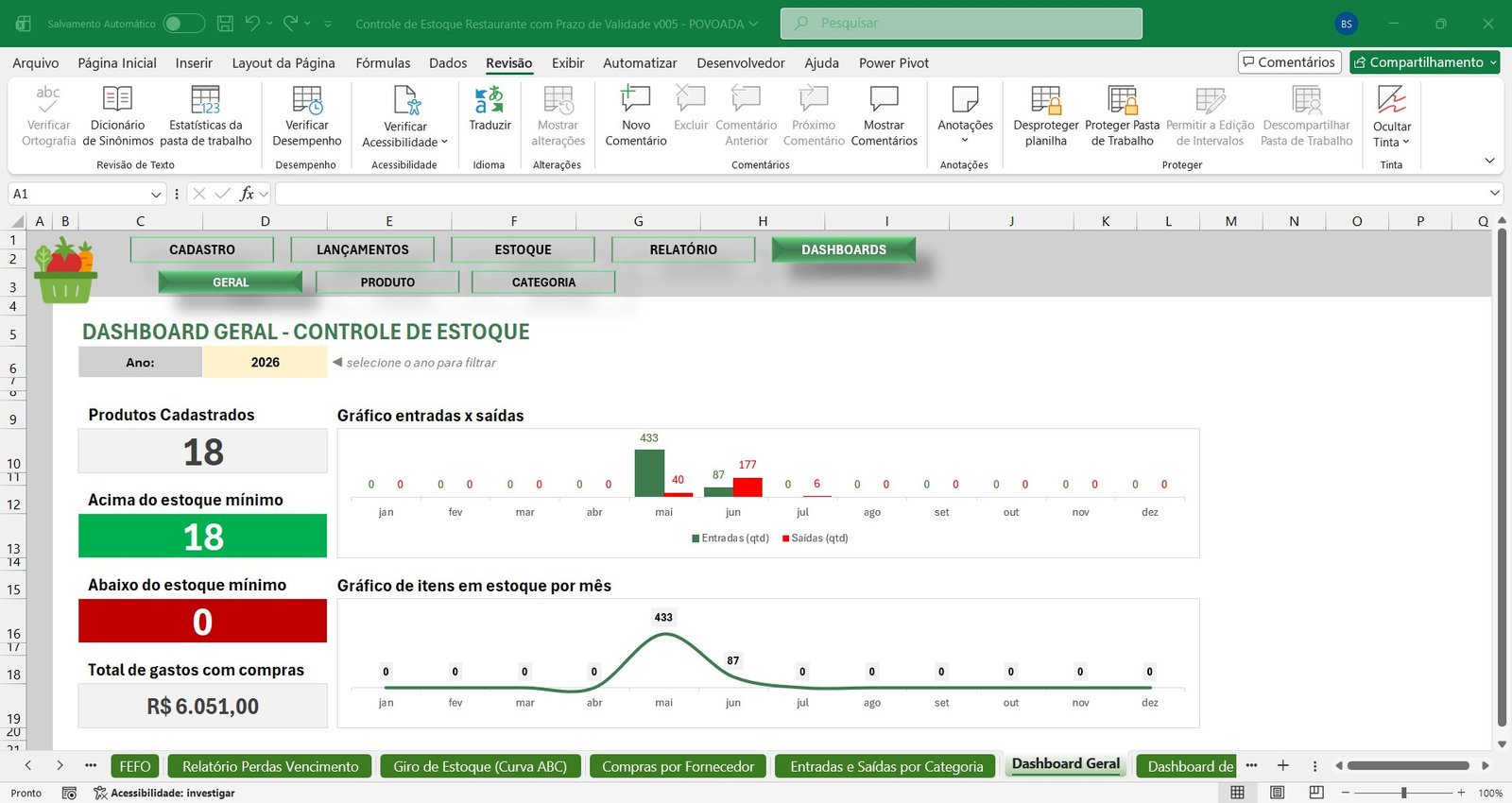Click the Redo arrow icon
The image size is (1512, 803).
[x=291, y=23]
